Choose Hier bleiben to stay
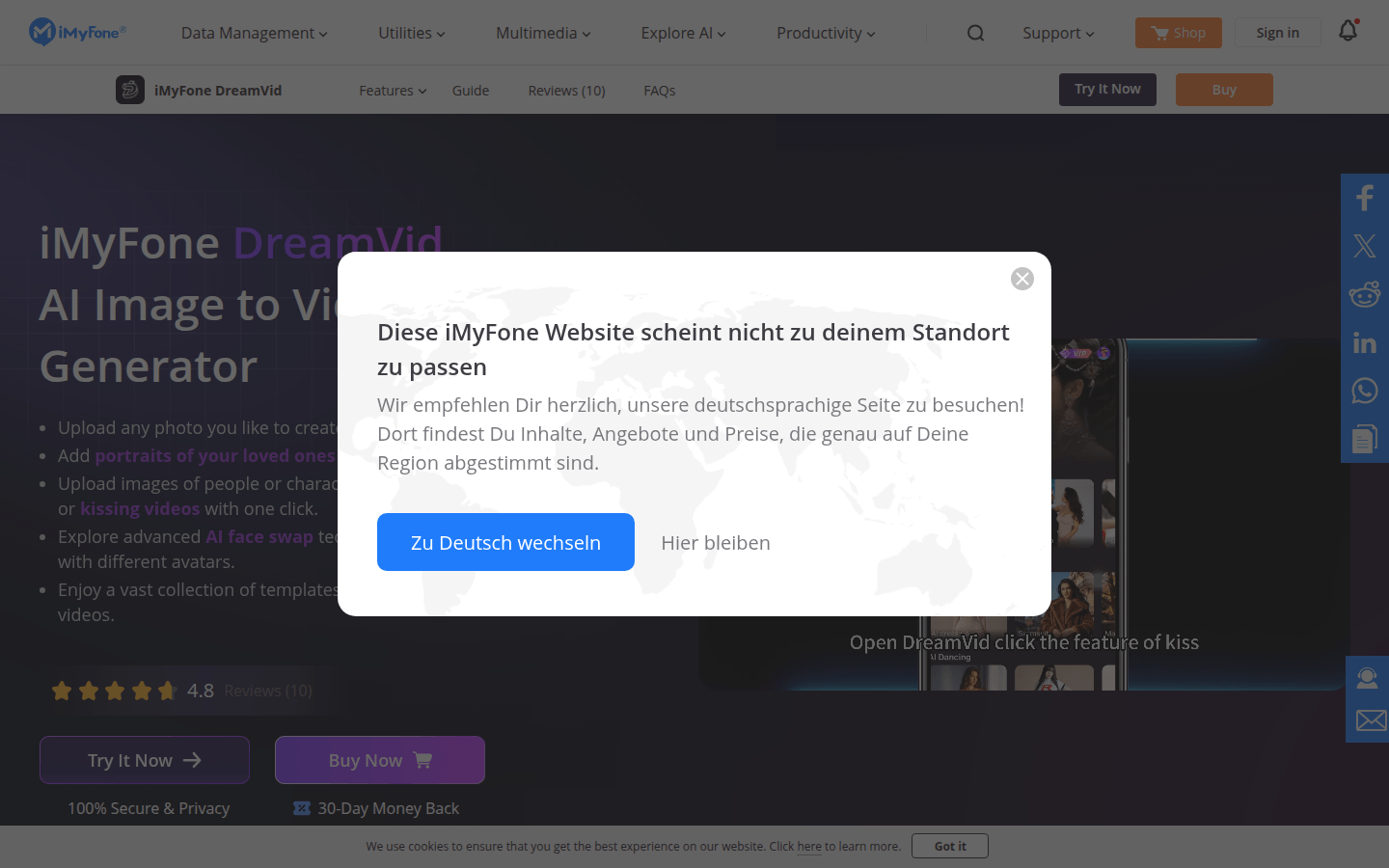The height and width of the screenshot is (868, 1389). 716,543
